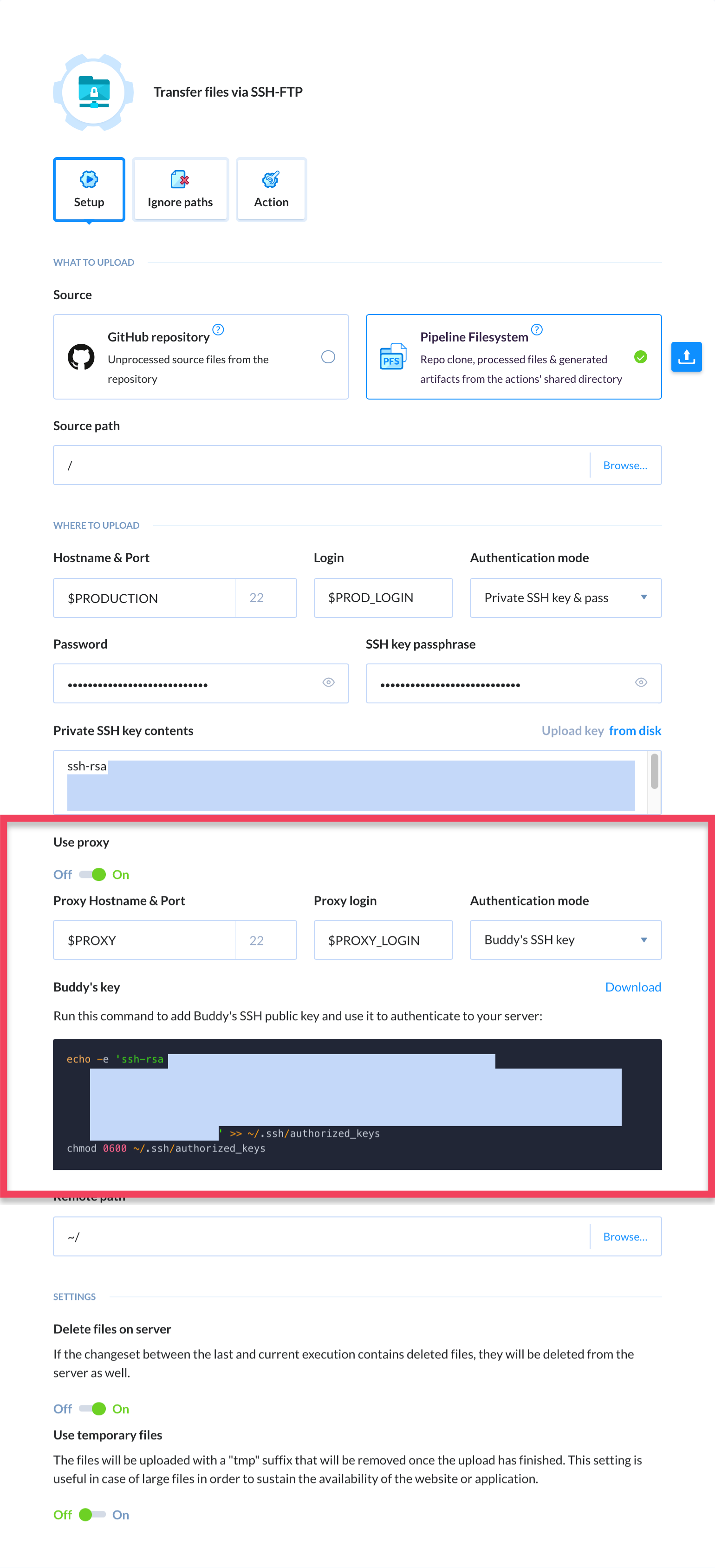Viewport: 715px width, 1568px height.
Task: Click the from disk upload key link
Action: click(x=635, y=730)
